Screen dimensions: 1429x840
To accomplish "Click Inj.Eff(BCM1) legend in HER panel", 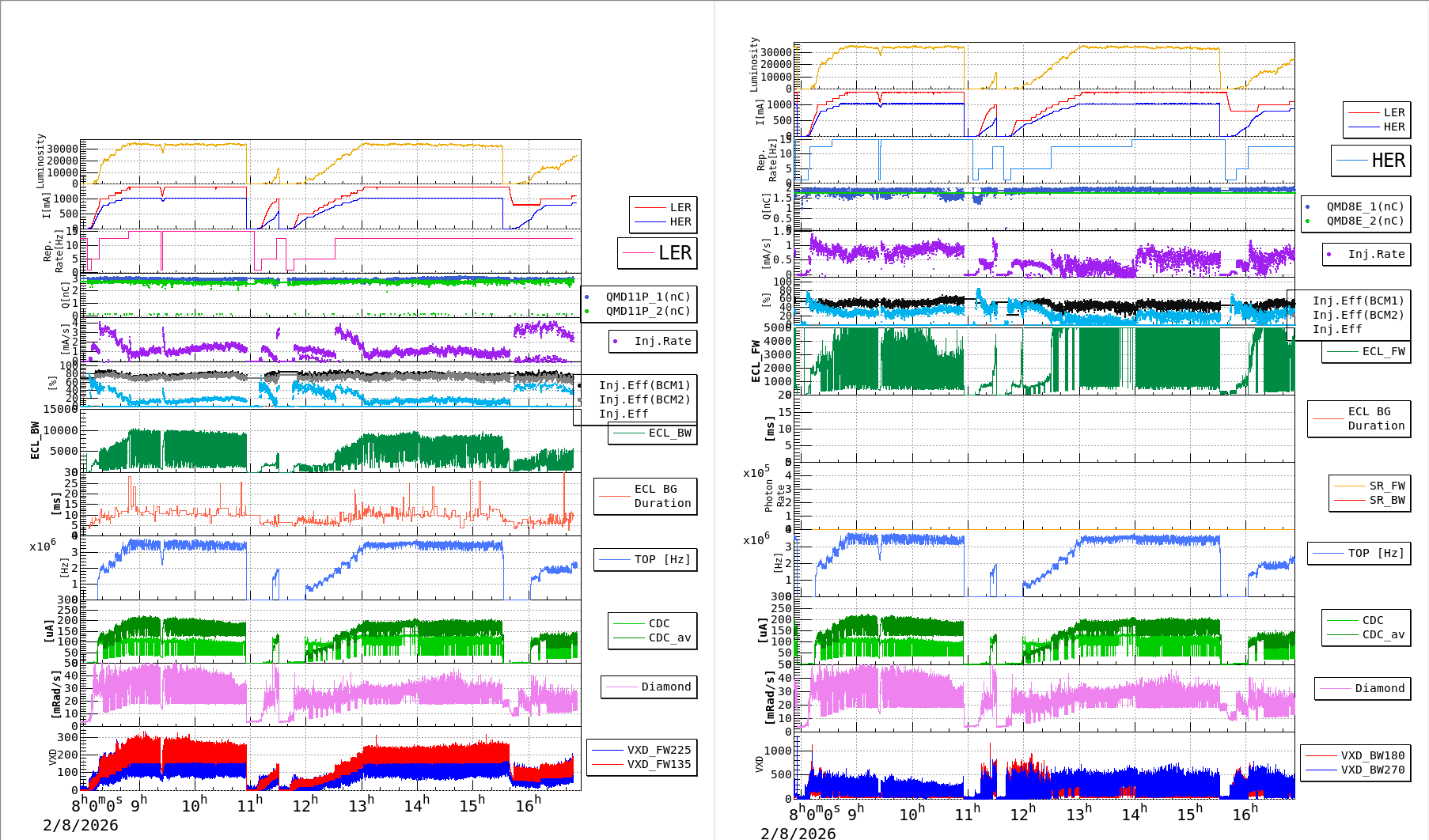I will pyautogui.click(x=1359, y=301).
